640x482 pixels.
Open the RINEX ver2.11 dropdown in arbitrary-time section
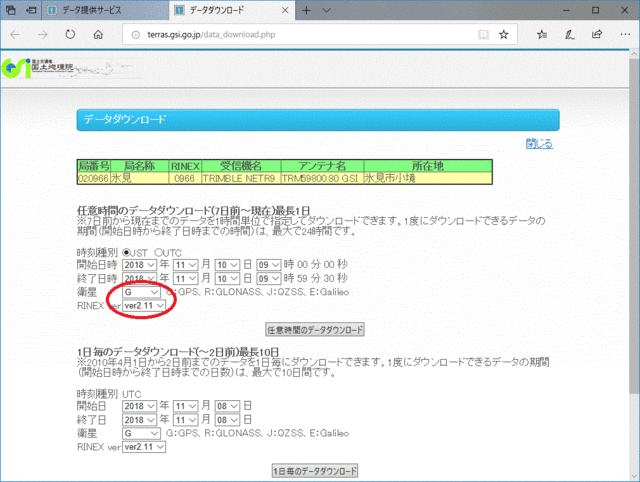[144, 306]
